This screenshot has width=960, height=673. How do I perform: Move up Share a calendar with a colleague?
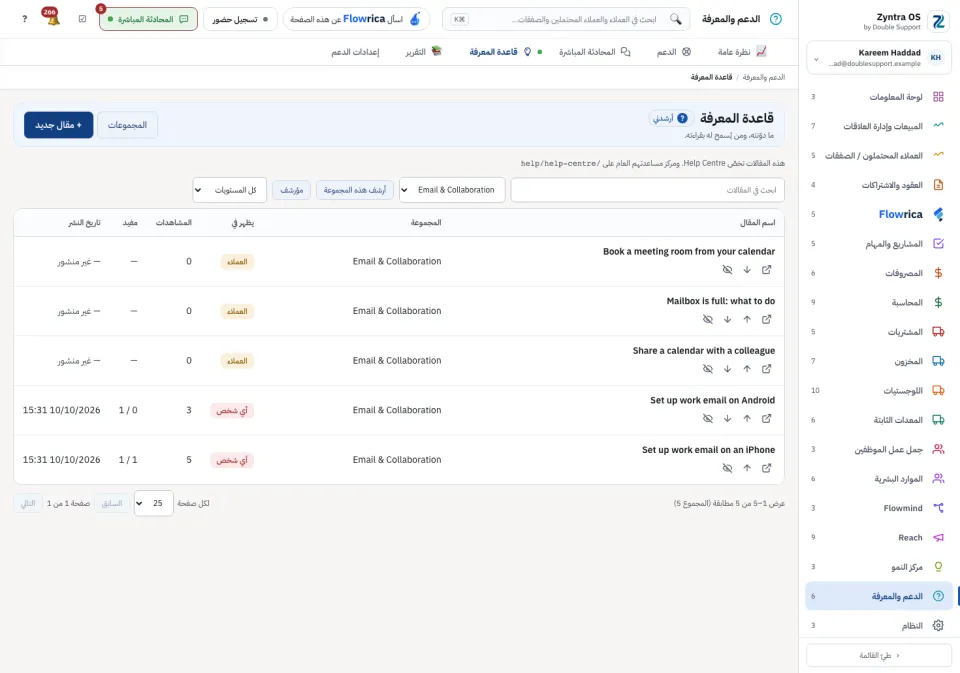[x=747, y=369]
